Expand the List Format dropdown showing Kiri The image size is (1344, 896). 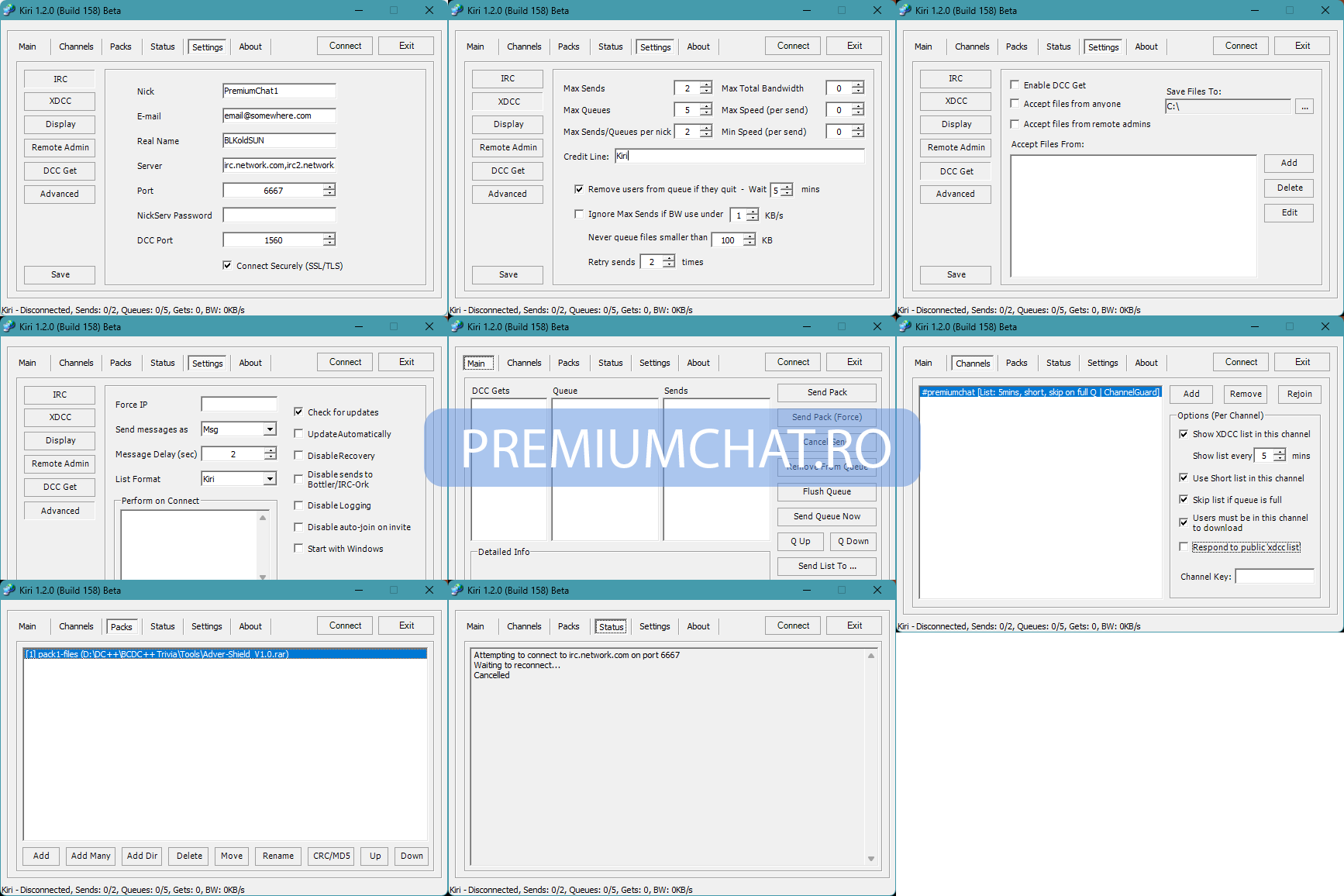pyautogui.click(x=270, y=479)
